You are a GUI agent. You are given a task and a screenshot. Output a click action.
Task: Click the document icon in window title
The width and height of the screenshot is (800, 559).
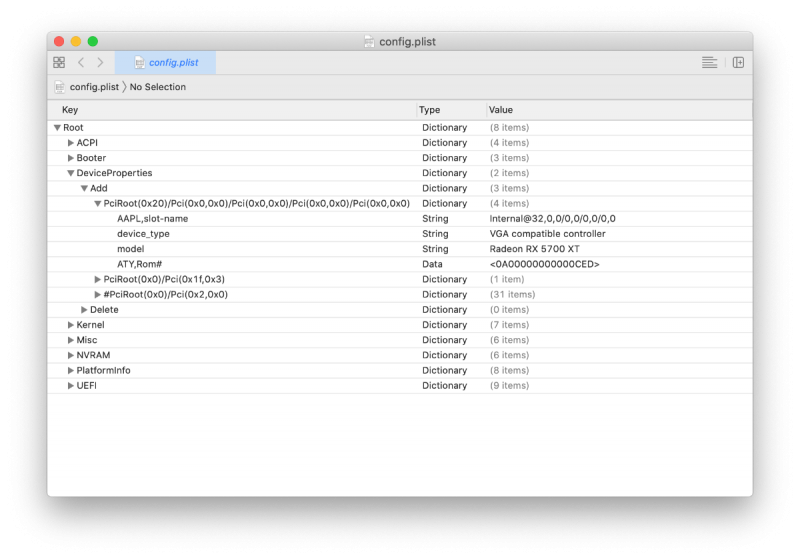(x=369, y=42)
